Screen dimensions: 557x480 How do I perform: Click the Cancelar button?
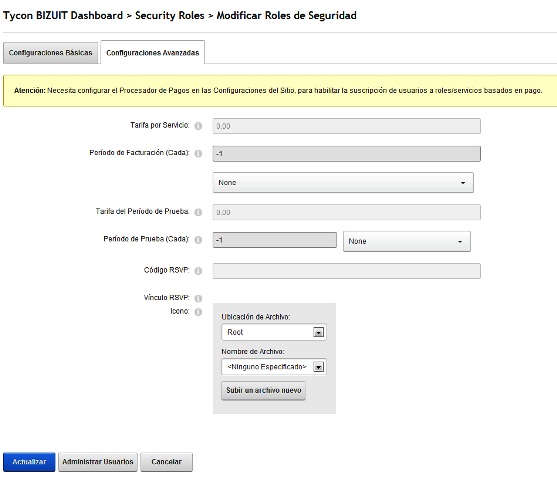tap(166, 462)
